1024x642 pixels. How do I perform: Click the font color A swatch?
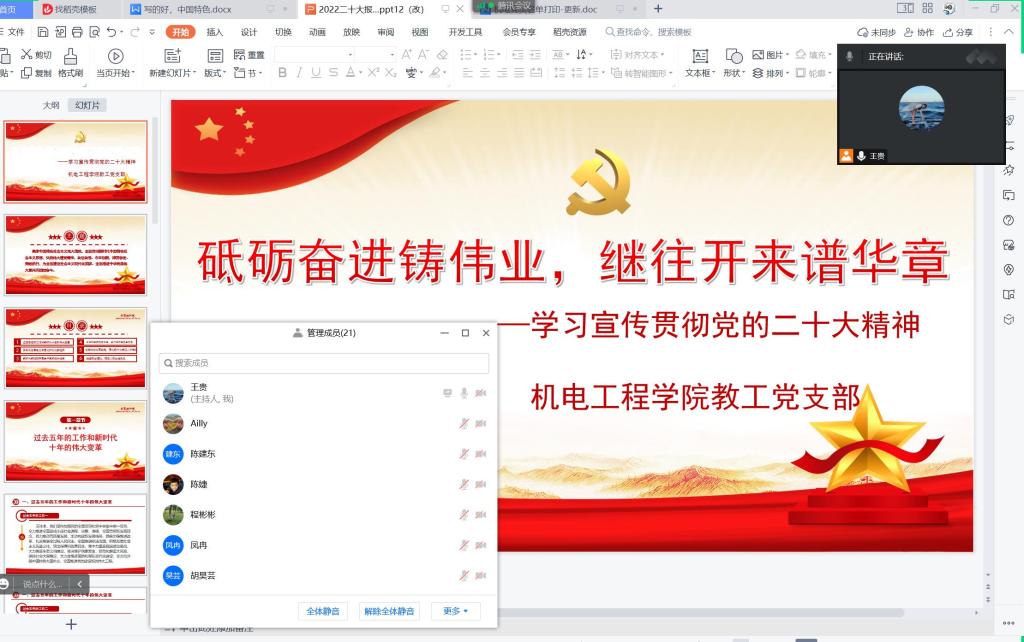[351, 72]
